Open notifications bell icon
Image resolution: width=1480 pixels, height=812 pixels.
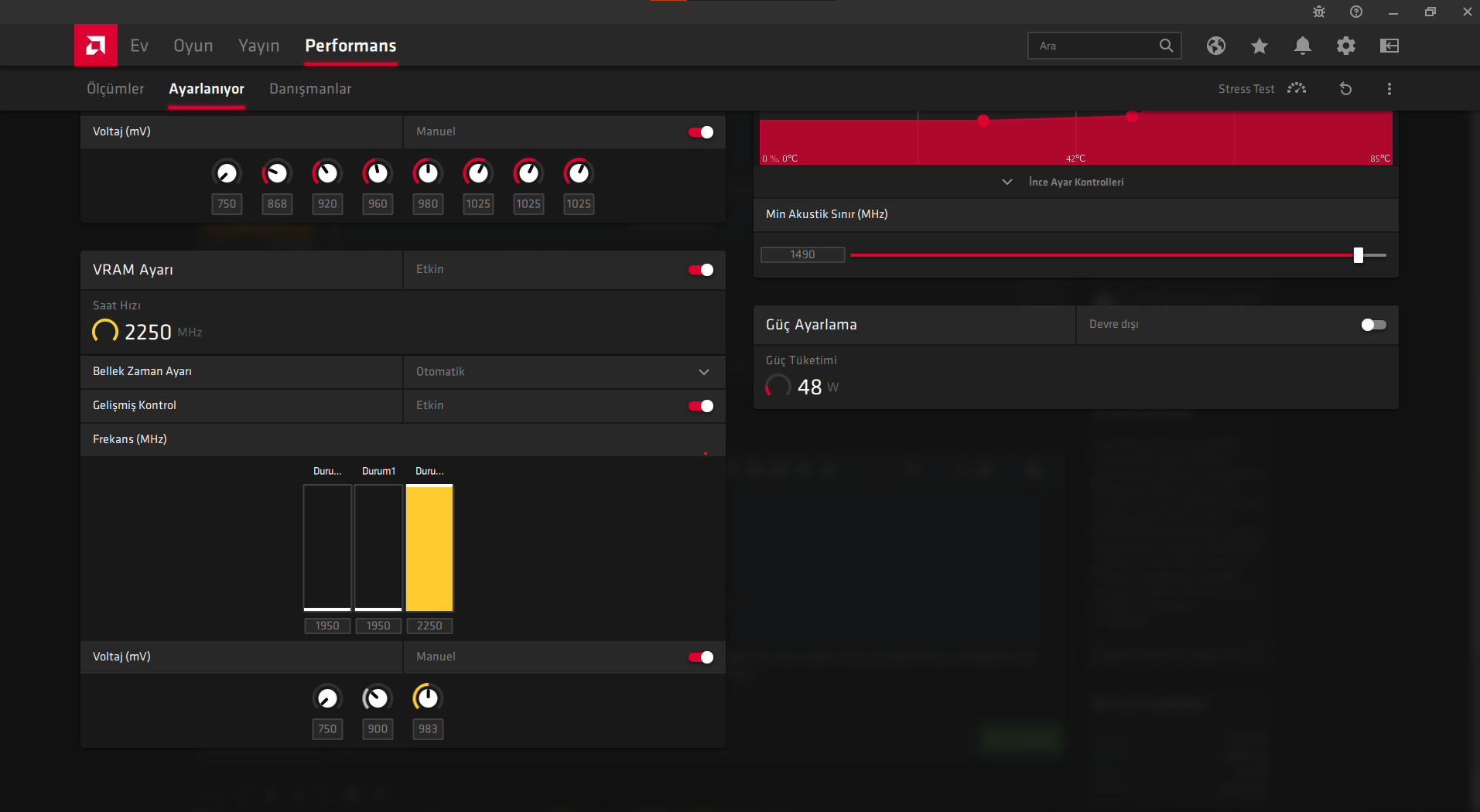coord(1303,46)
